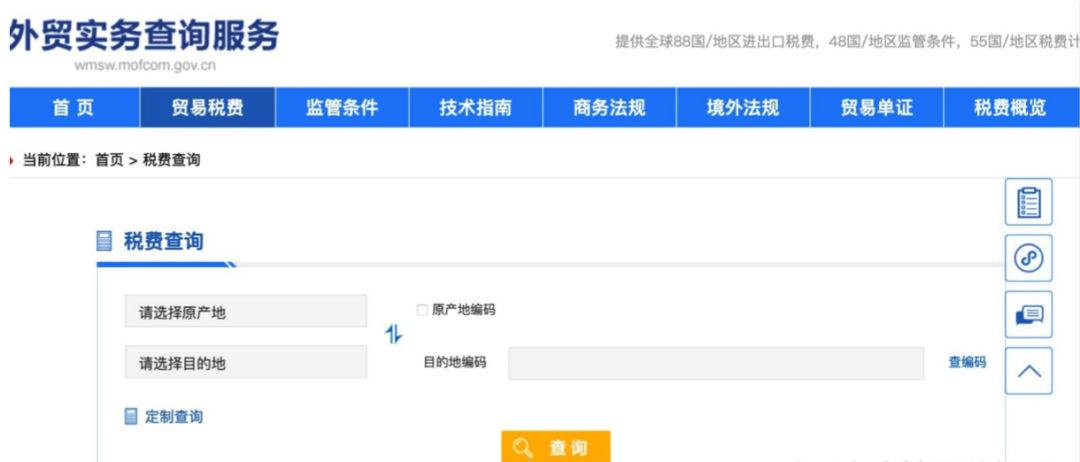This screenshot has width=1080, height=462.
Task: Click the magnifier icon on the 查询 button
Action: 523,448
